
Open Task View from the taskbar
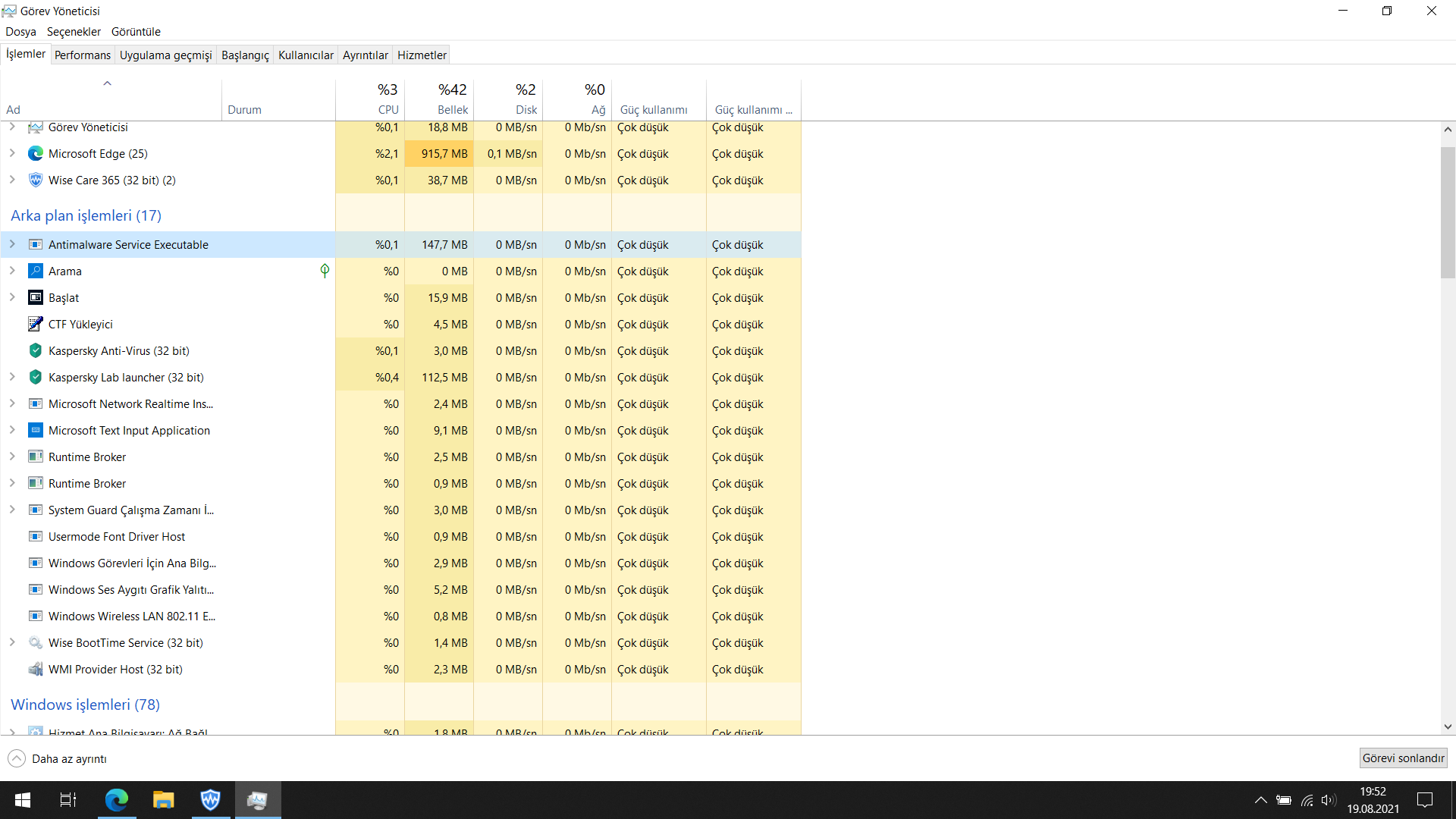tap(68, 800)
